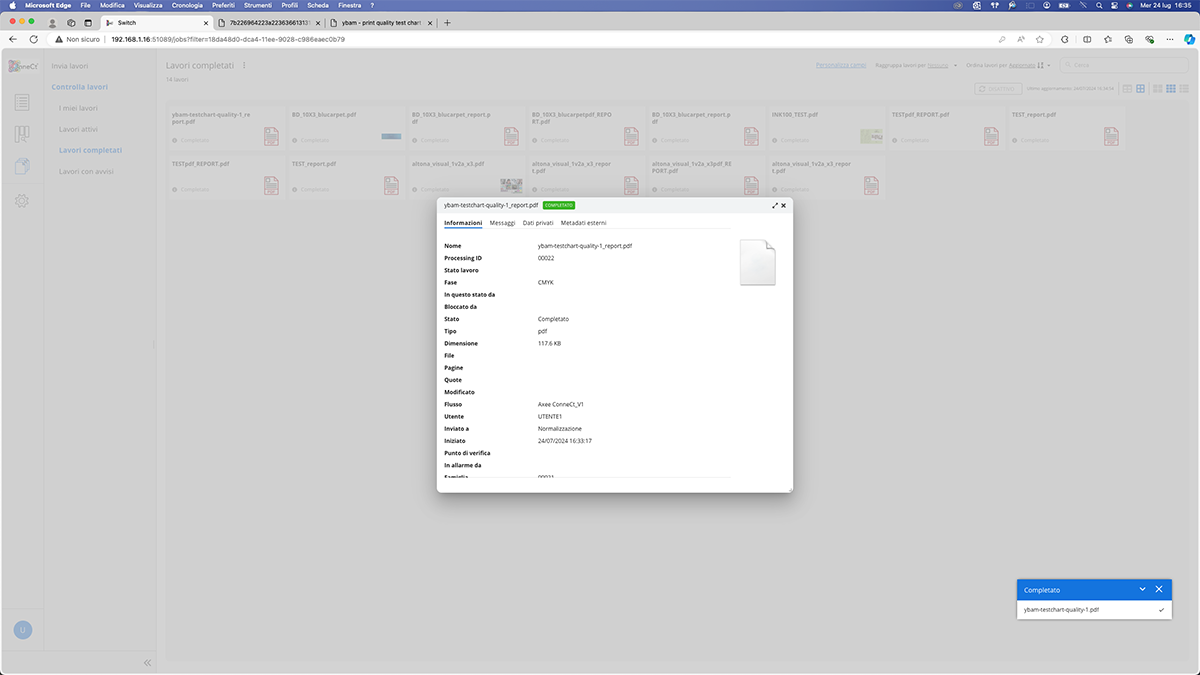Switch to the Dati privati tab

(538, 223)
